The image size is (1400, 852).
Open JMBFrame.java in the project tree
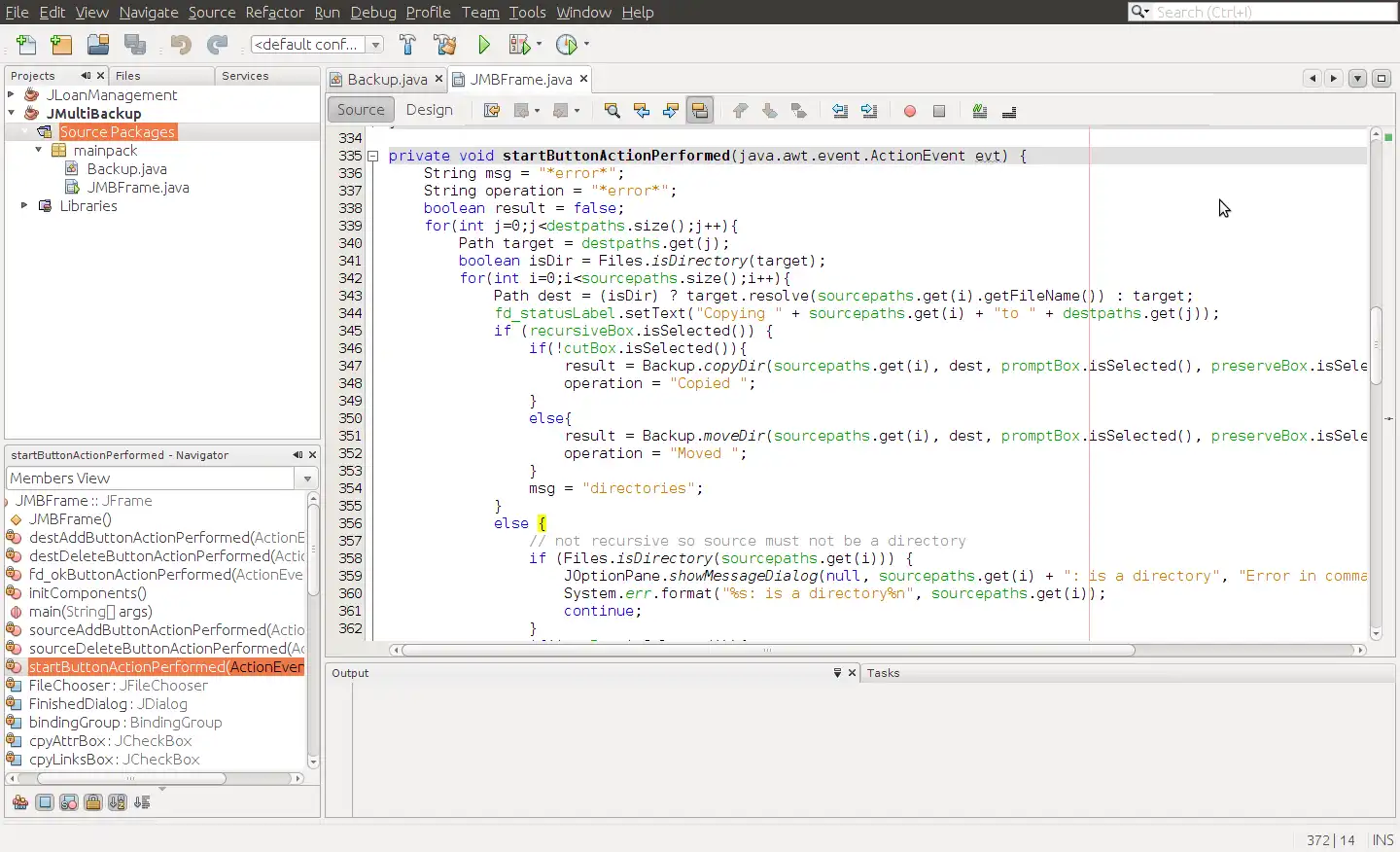(x=137, y=188)
